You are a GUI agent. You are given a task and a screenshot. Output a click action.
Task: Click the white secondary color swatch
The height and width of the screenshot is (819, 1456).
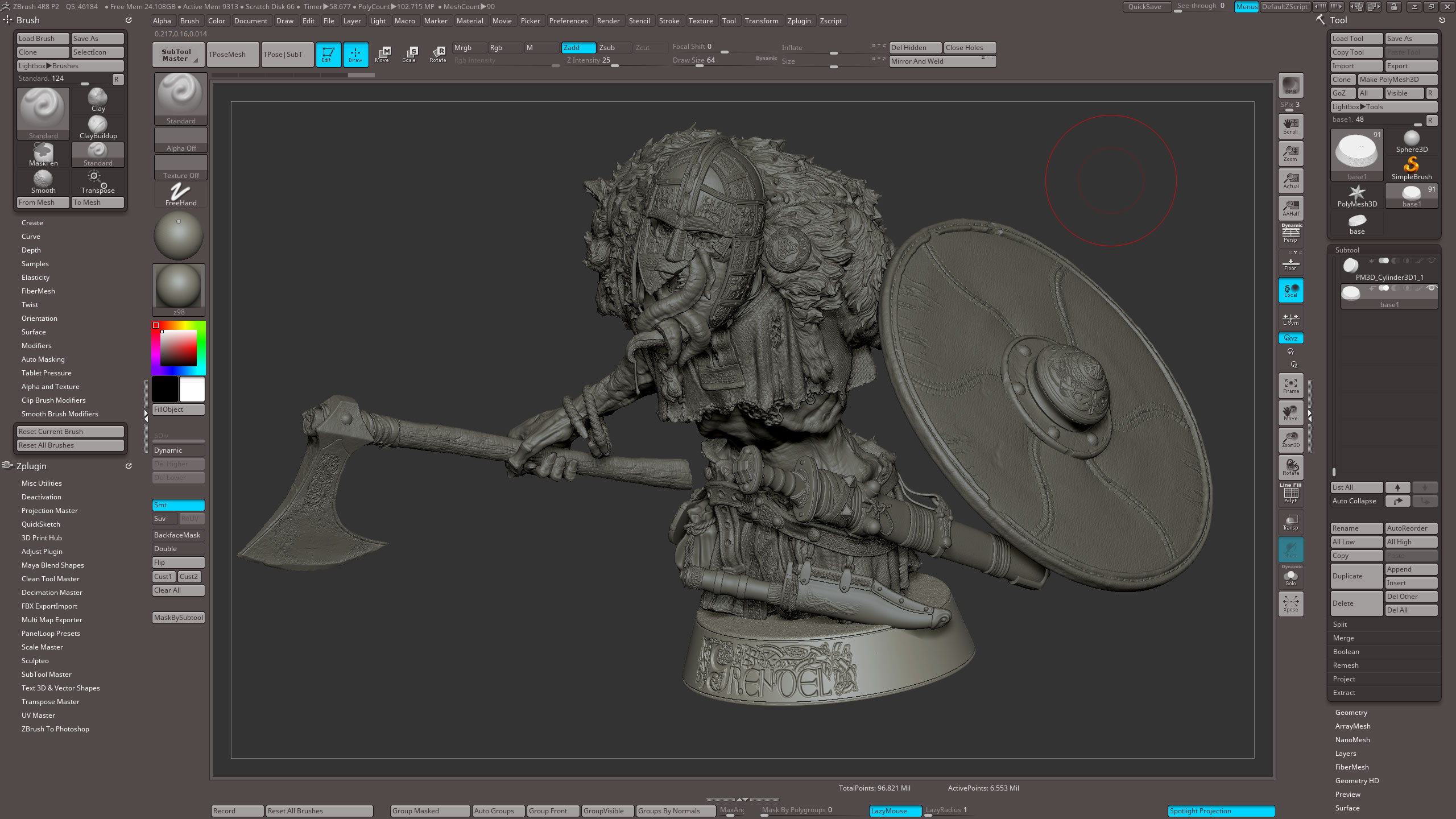pyautogui.click(x=192, y=390)
